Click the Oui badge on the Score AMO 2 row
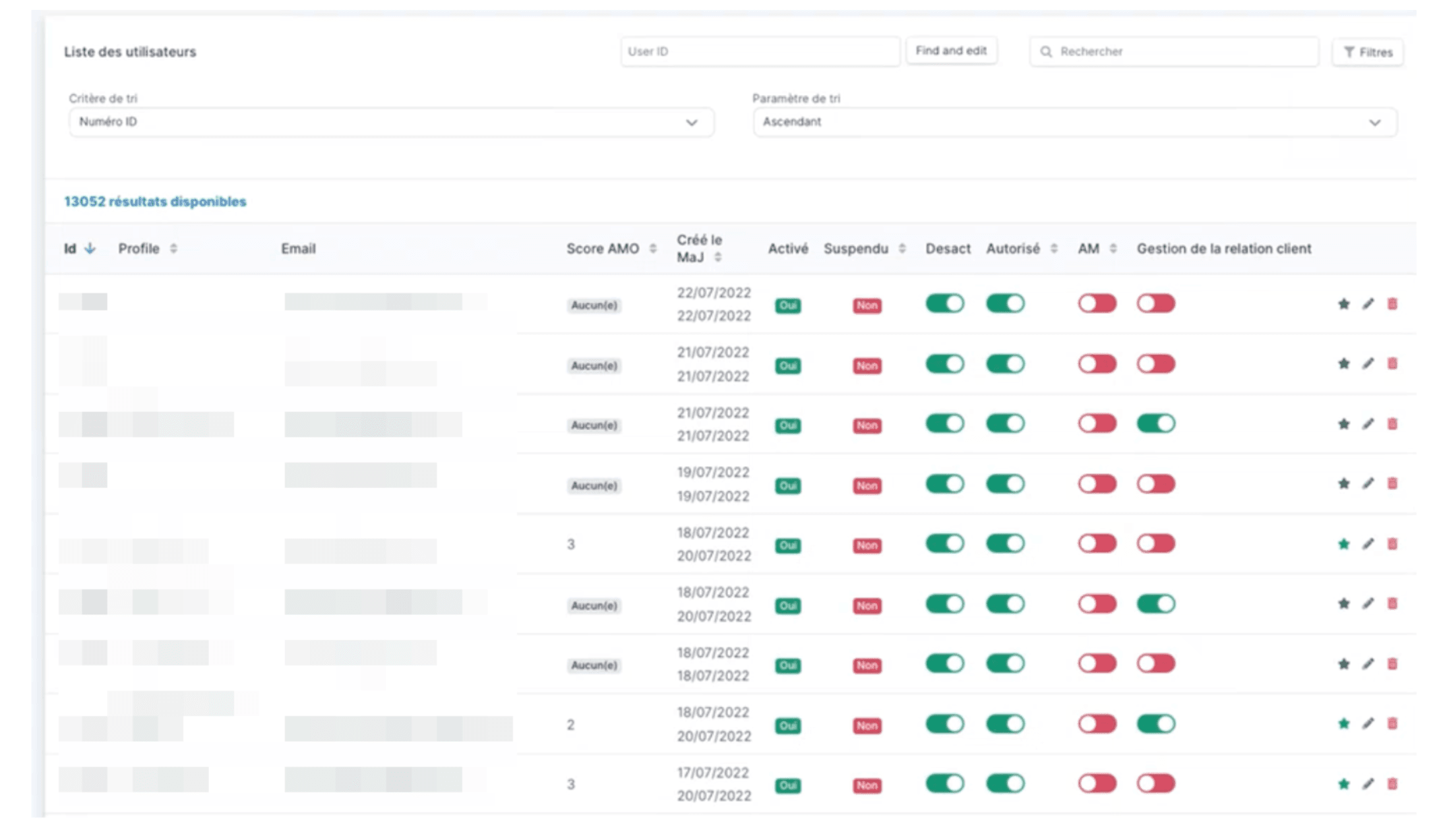This screenshot has height=840, width=1439. coord(788,726)
